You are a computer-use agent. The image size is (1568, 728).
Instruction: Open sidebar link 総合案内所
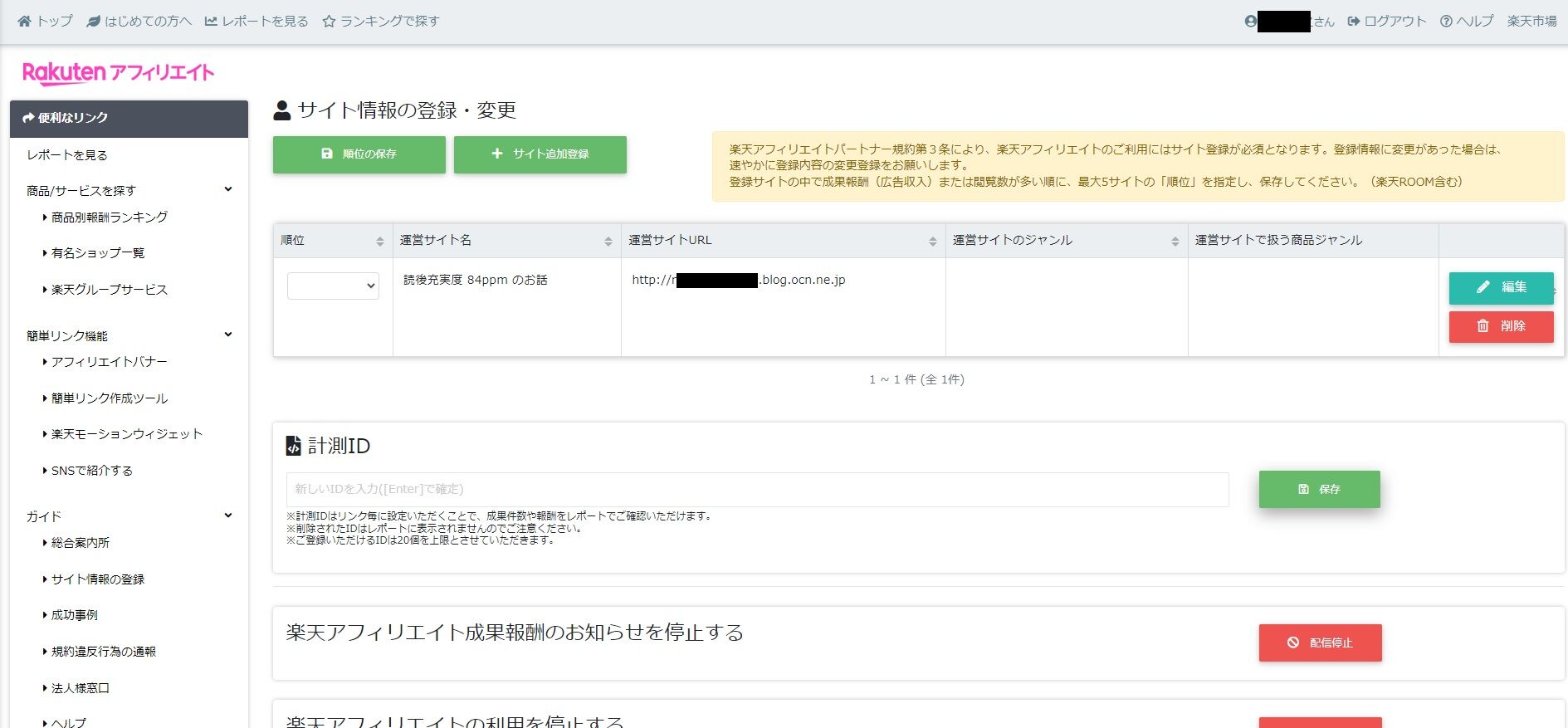(x=81, y=543)
